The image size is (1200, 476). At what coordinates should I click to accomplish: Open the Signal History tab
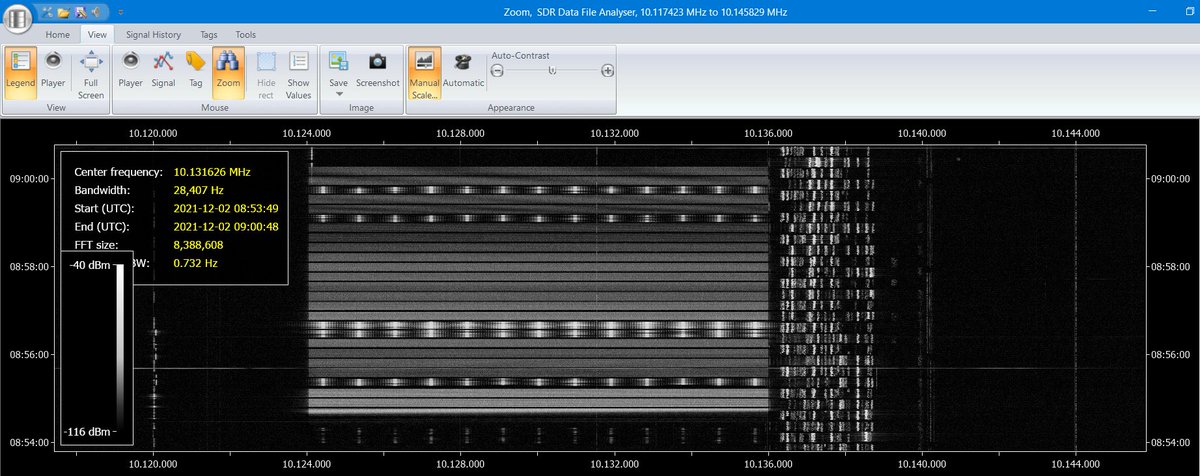(153, 34)
